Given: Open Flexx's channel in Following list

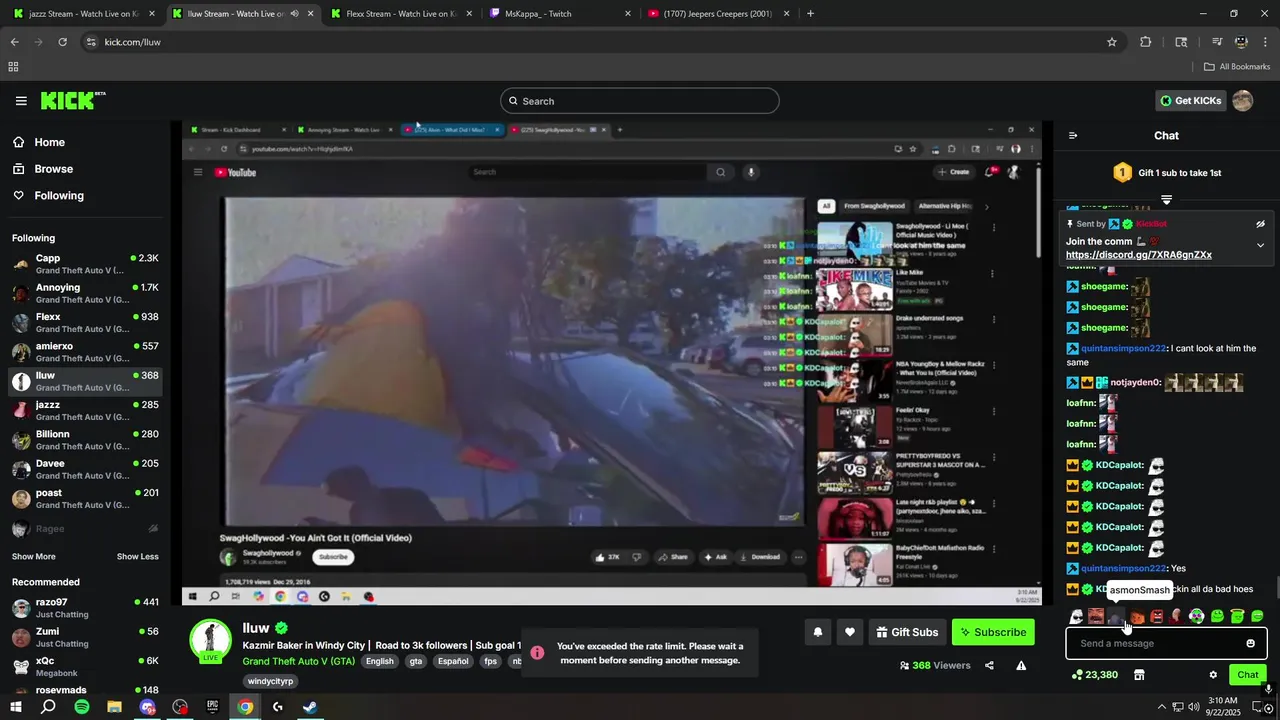Looking at the screenshot, I should tap(85, 322).
